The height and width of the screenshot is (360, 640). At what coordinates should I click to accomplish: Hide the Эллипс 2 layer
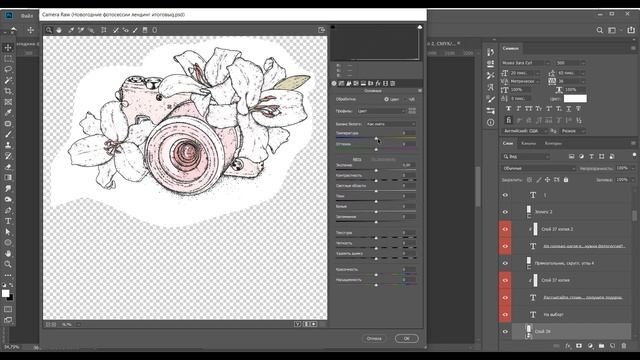click(505, 212)
